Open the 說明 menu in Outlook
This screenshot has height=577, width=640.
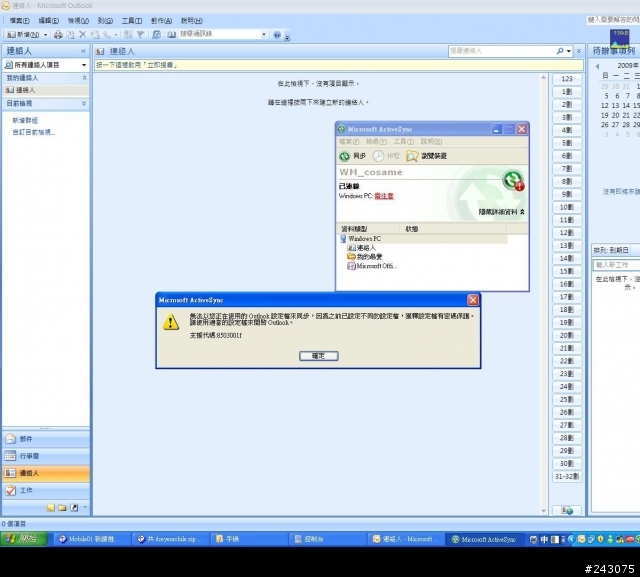pos(191,21)
